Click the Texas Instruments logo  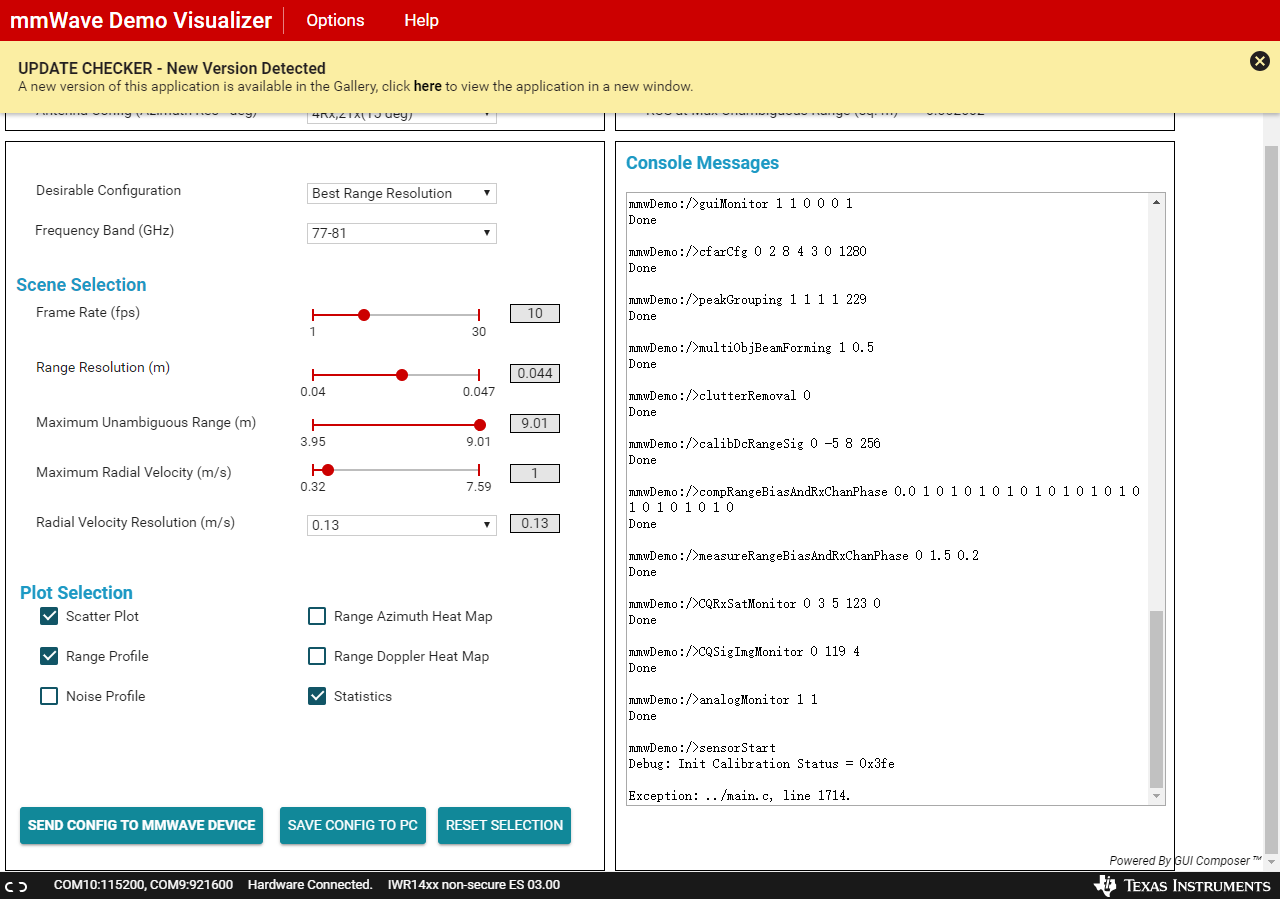[x=1182, y=885]
